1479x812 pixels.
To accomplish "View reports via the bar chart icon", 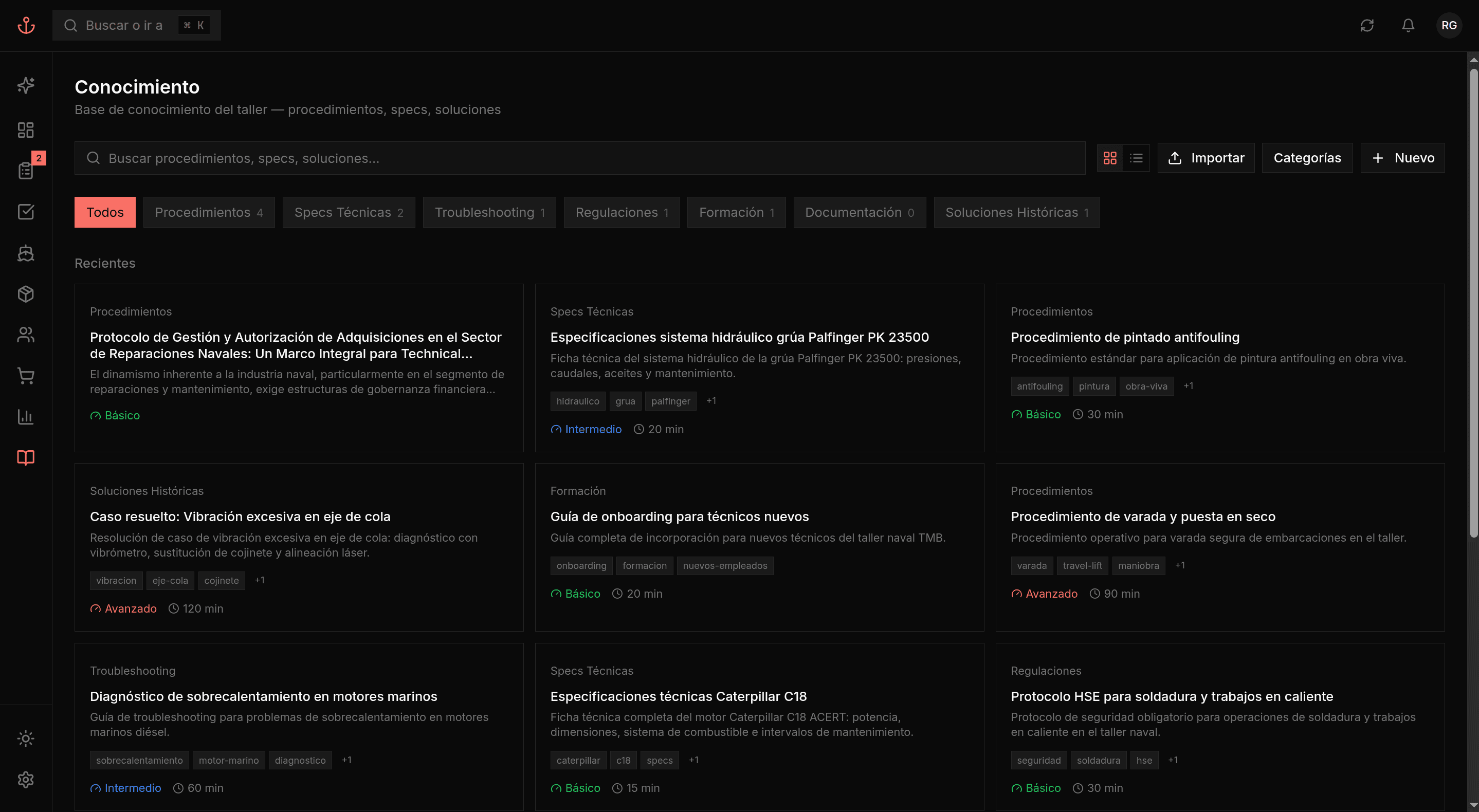I will click(25, 417).
